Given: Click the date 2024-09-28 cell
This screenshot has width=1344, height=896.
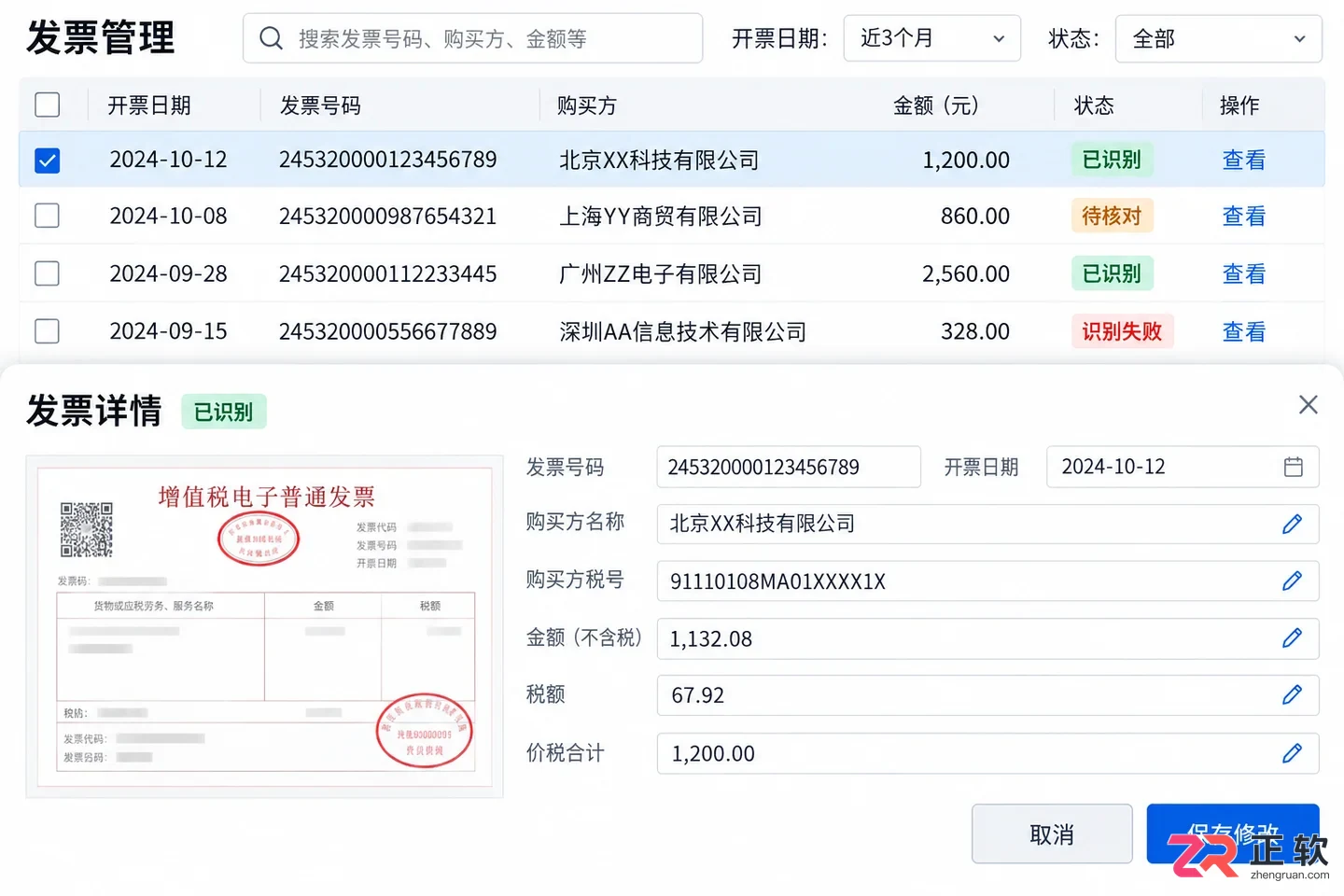Looking at the screenshot, I should click(168, 274).
